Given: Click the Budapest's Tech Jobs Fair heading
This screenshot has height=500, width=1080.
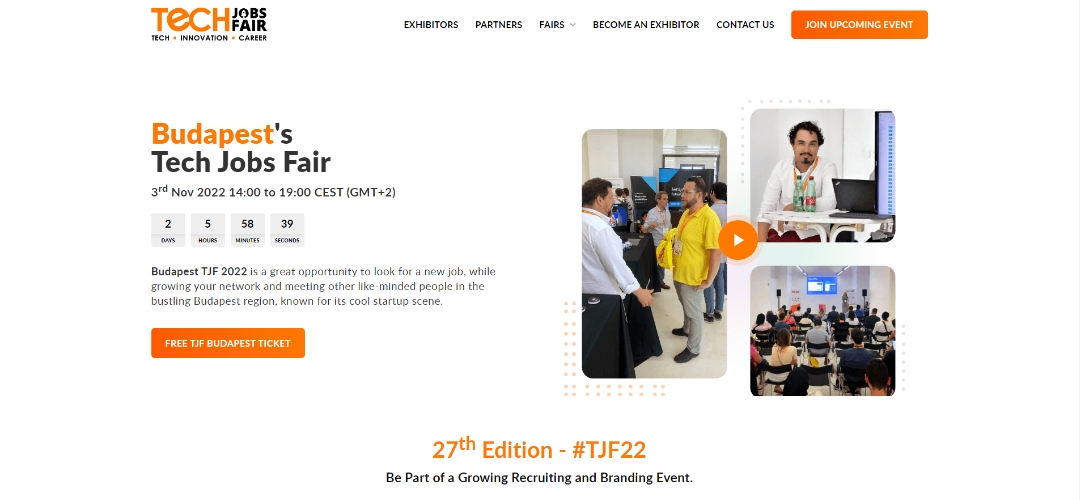Looking at the screenshot, I should [x=240, y=147].
